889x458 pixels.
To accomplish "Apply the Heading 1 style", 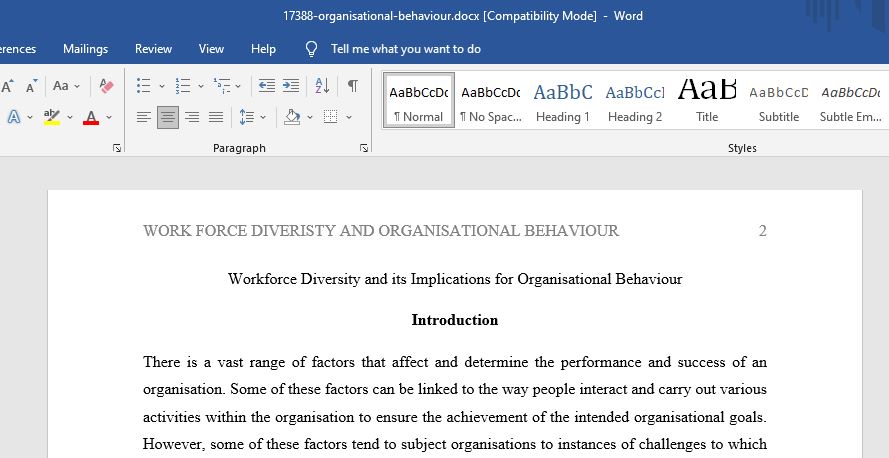I will (x=562, y=100).
